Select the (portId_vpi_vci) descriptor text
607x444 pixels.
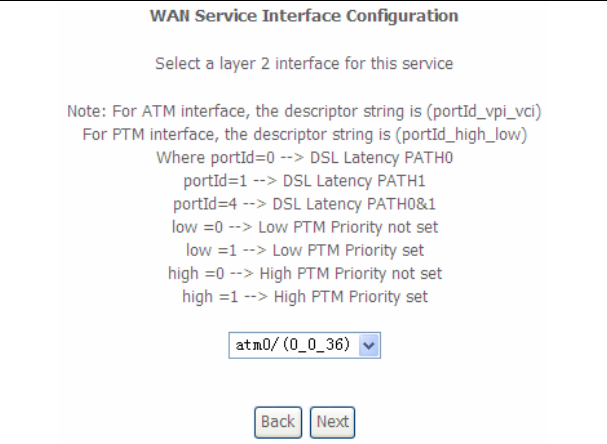[484, 111]
